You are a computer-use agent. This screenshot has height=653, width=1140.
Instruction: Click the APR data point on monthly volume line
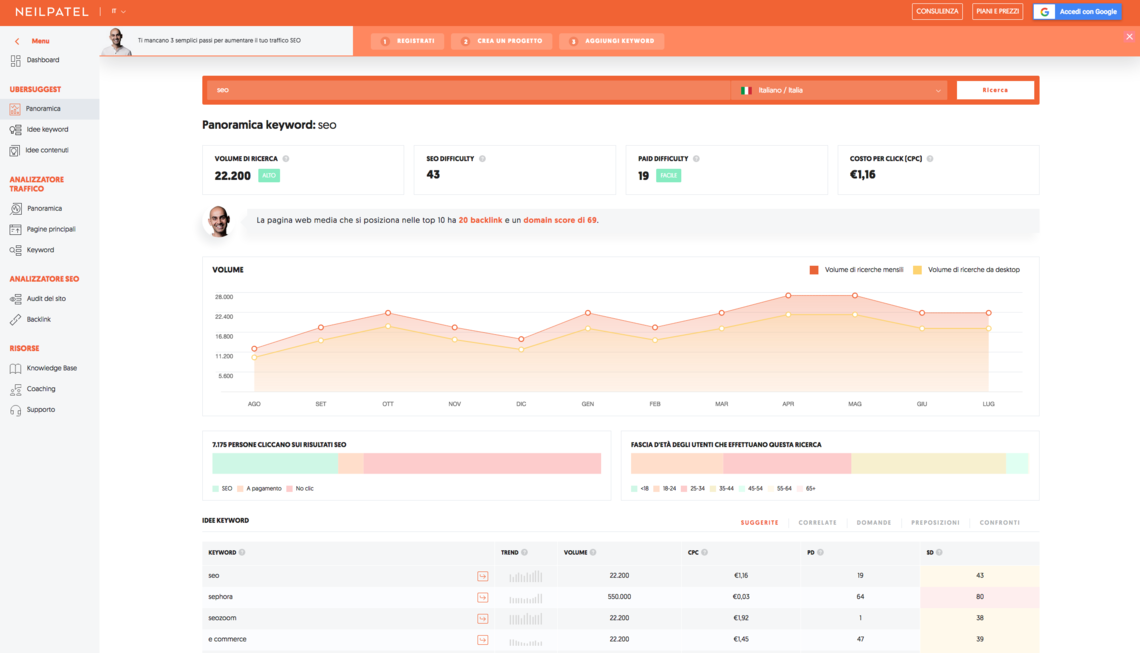(788, 296)
